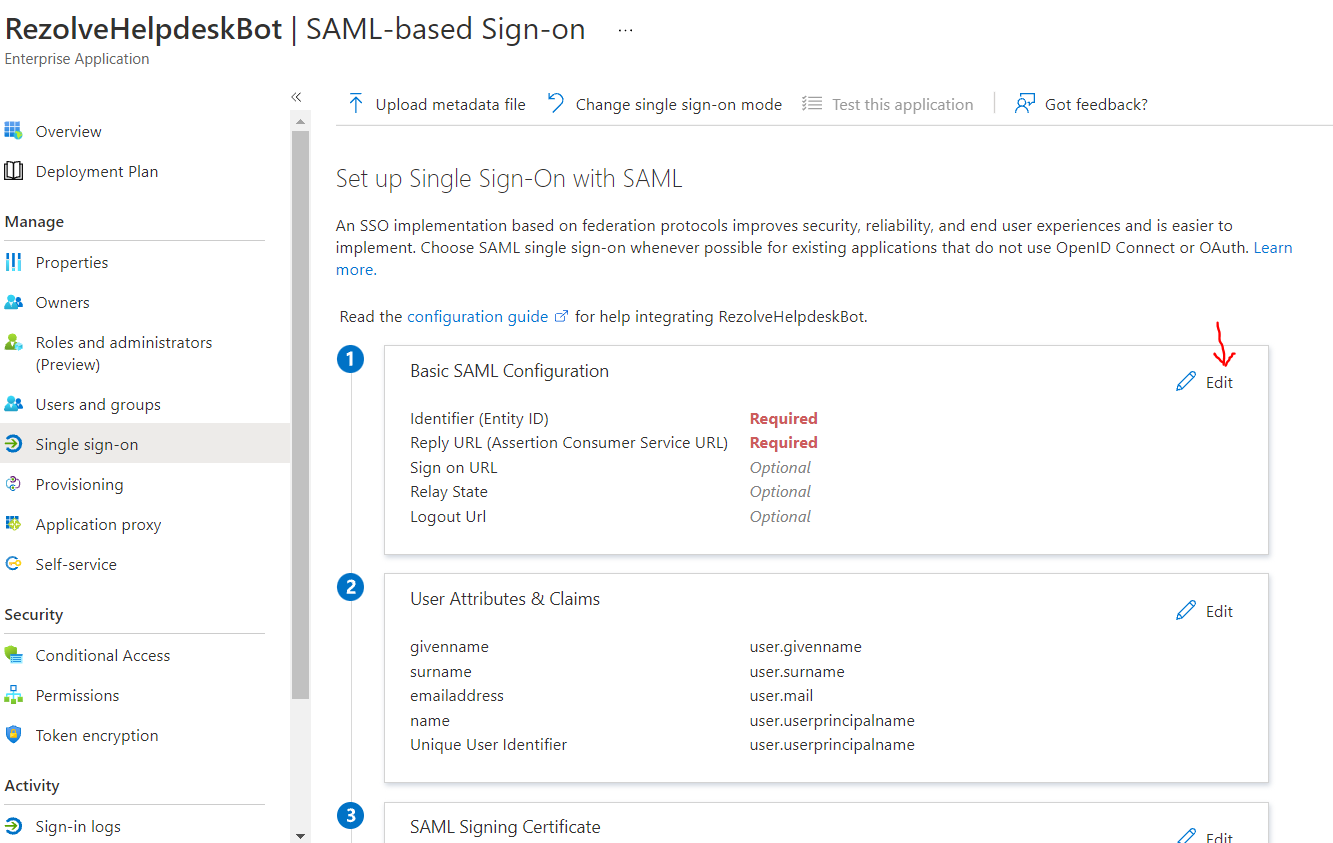Click the Sign-in logs icon

tap(13, 826)
